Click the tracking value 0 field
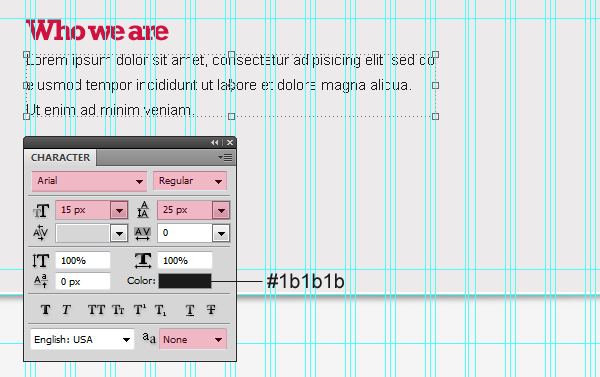Image resolution: width=600 pixels, height=377 pixels. tap(185, 233)
